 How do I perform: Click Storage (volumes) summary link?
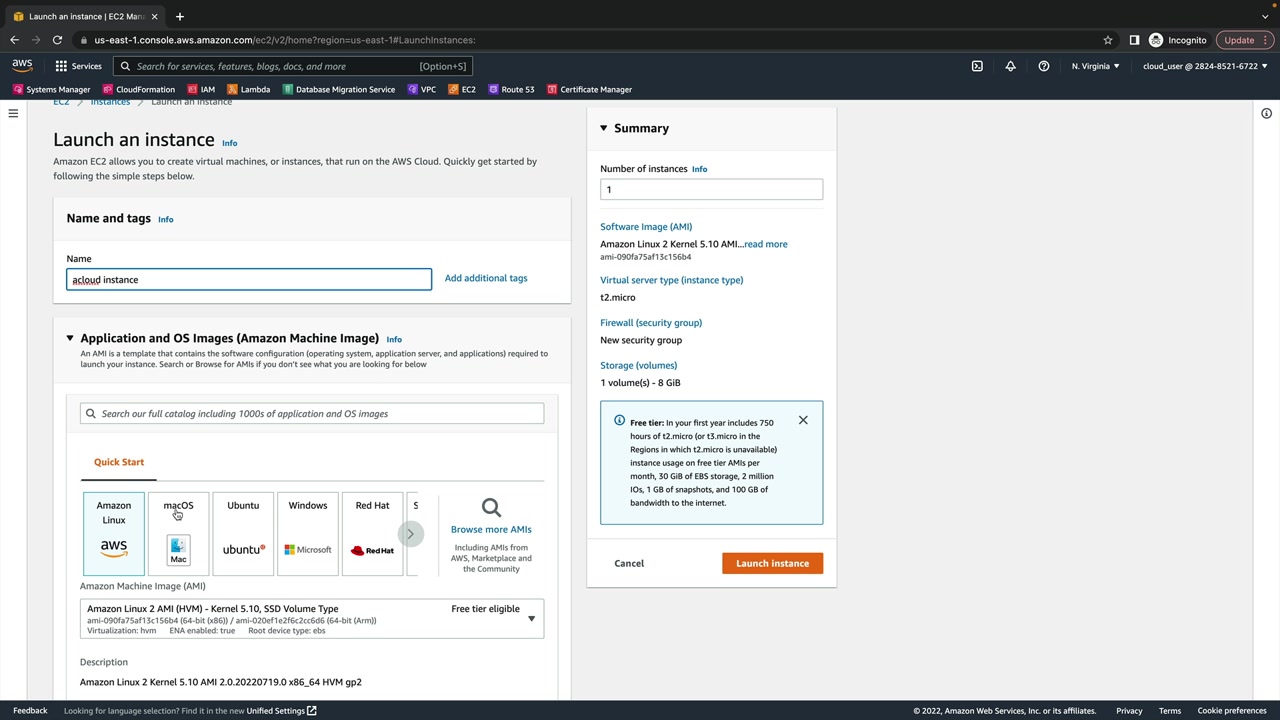(x=639, y=365)
